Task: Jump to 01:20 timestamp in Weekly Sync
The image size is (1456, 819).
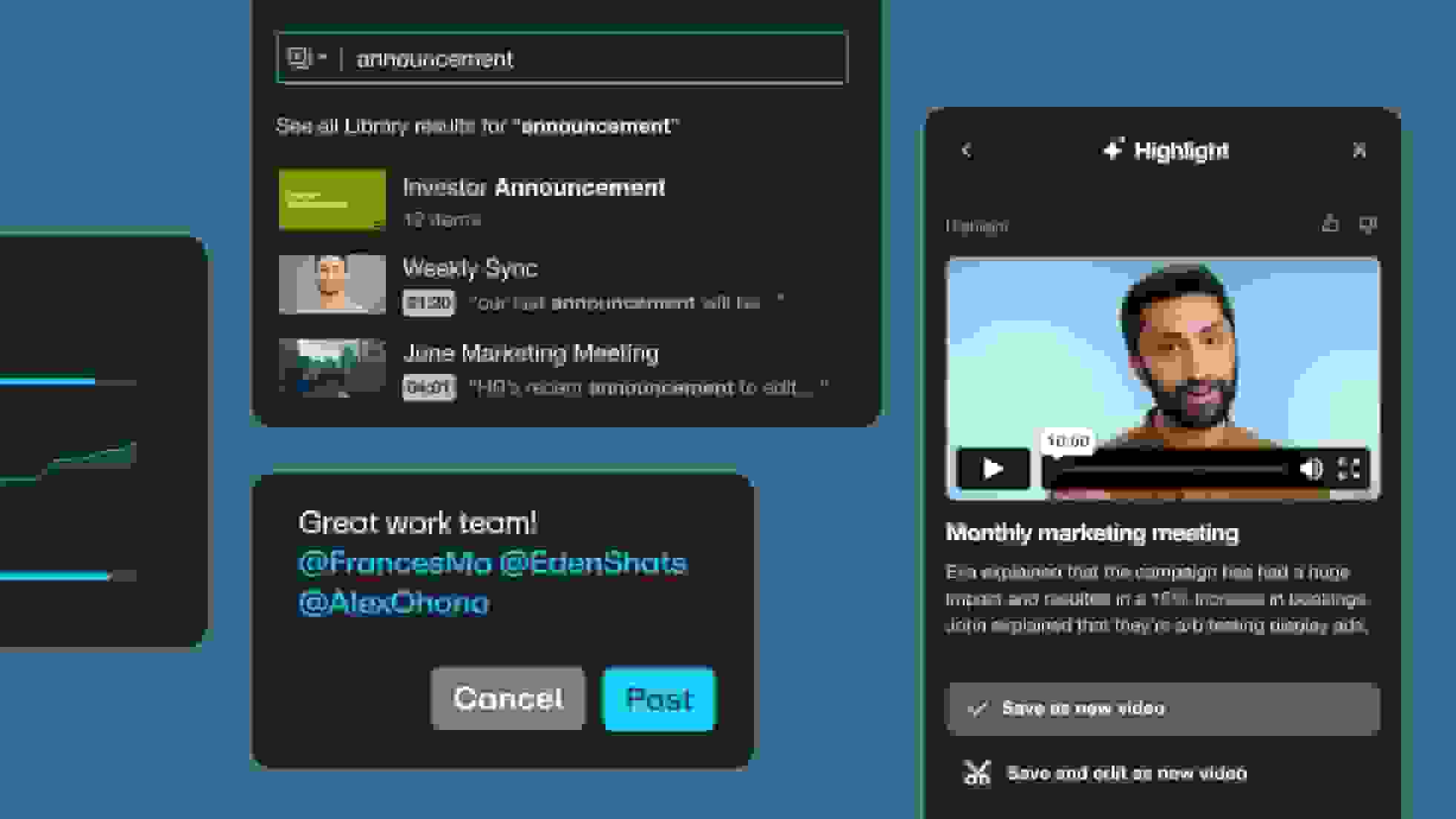Action: (x=428, y=303)
